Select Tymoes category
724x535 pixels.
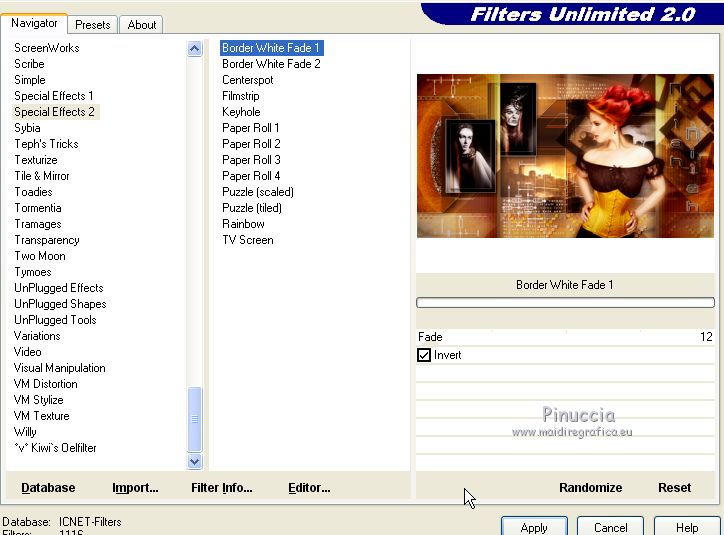click(32, 272)
